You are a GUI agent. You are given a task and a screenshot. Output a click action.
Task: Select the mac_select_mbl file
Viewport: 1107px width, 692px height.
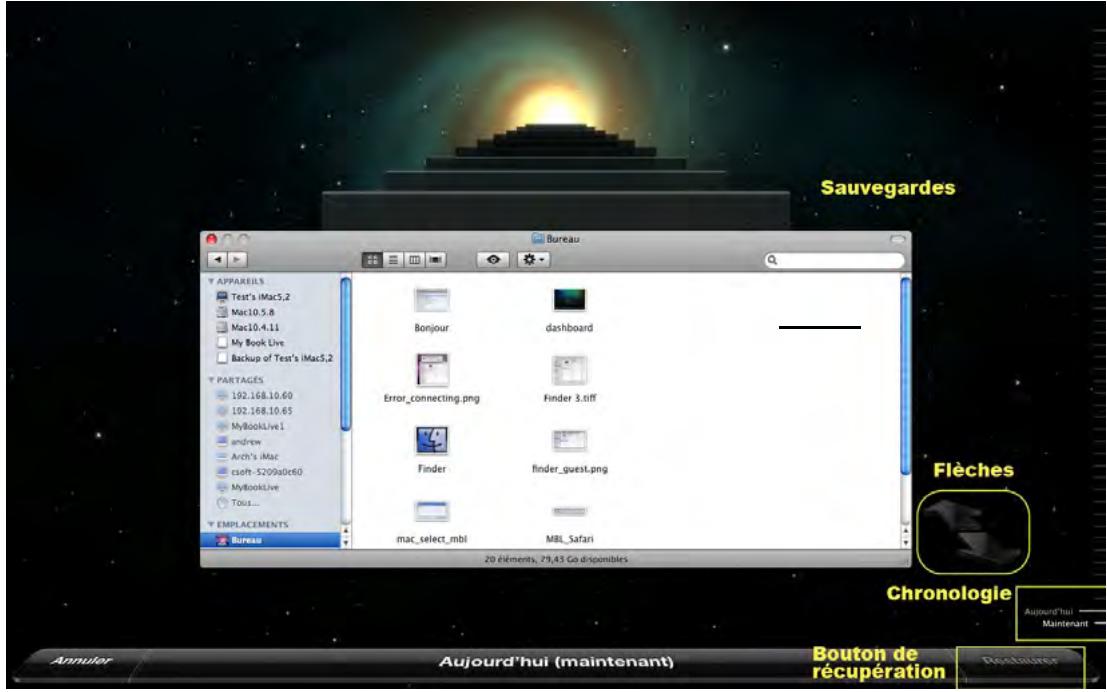click(431, 511)
